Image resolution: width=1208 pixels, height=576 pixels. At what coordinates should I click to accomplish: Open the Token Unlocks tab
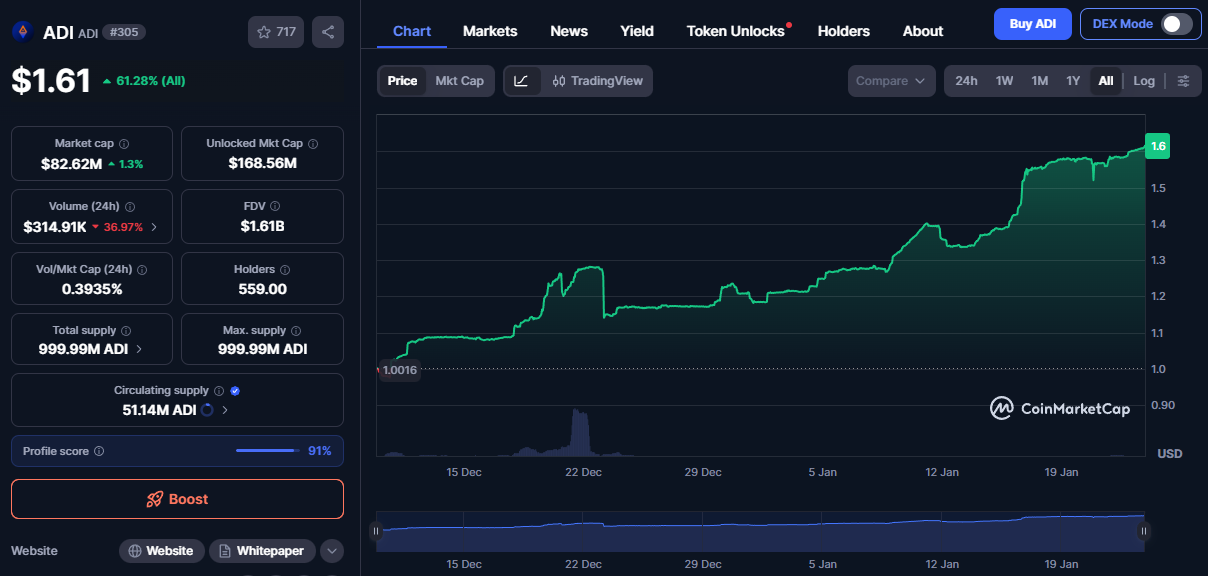(736, 31)
